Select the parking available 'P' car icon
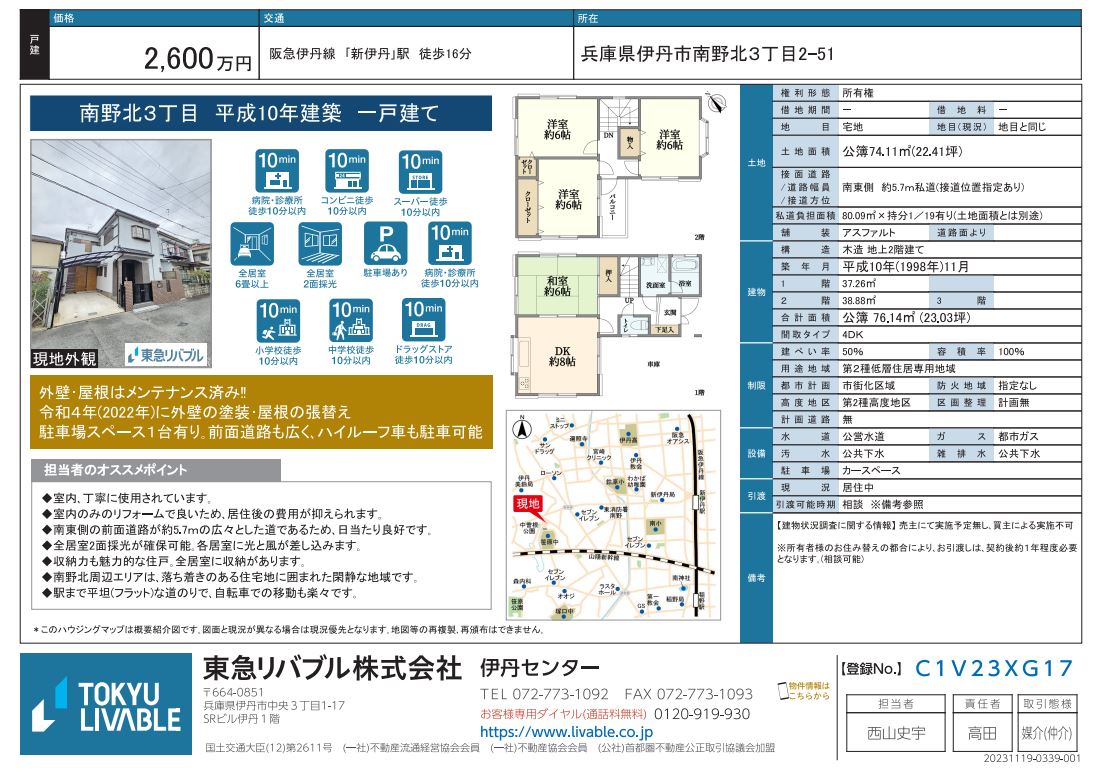 tap(384, 243)
